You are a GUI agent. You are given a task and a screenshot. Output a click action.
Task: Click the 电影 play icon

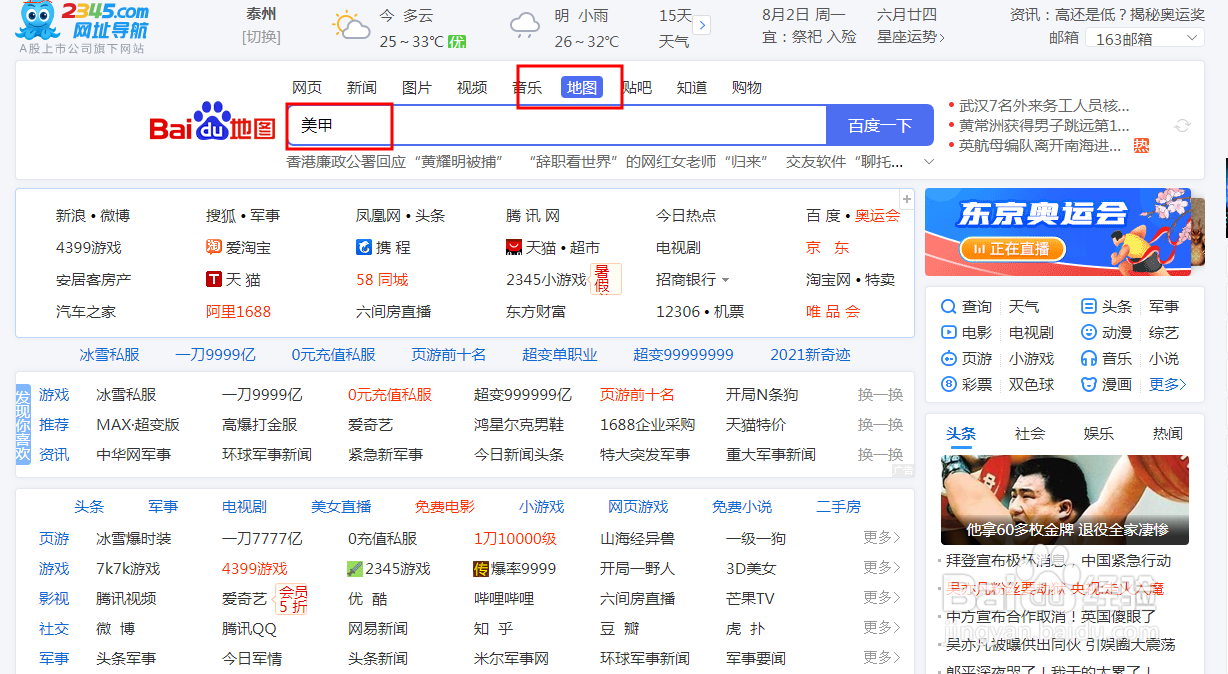pyautogui.click(x=949, y=332)
